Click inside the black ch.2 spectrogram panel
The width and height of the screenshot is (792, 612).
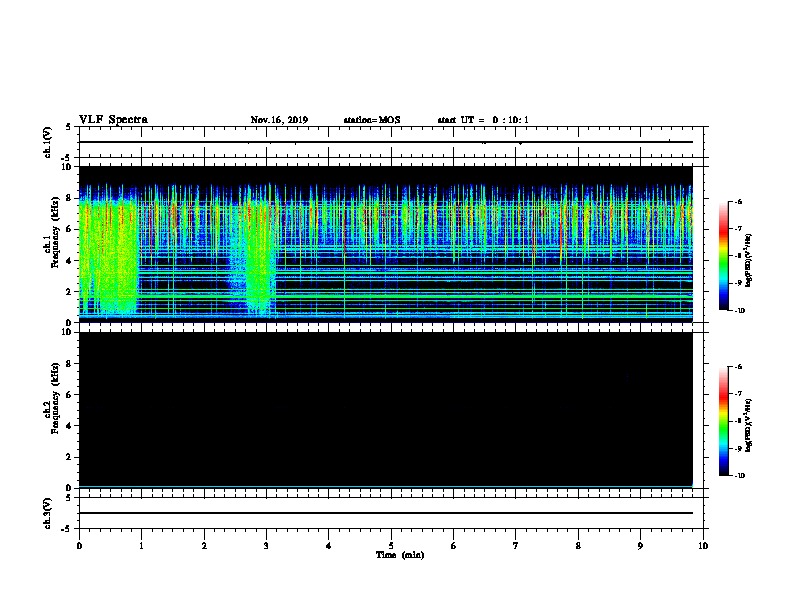click(x=386, y=409)
